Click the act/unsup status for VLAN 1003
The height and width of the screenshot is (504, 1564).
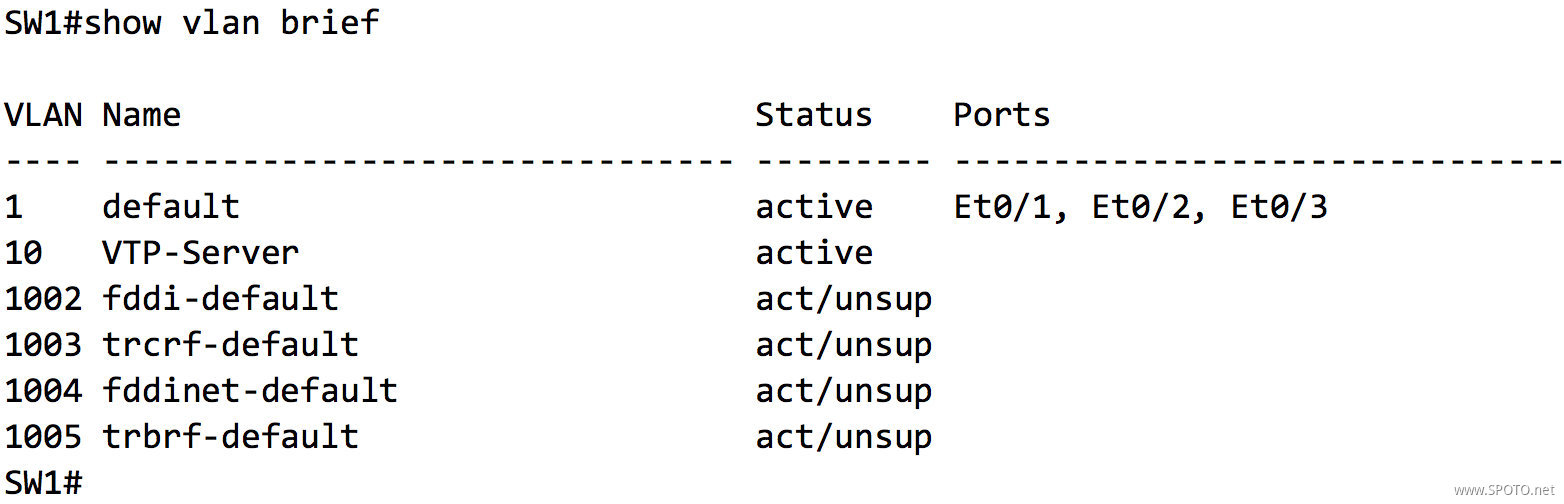tap(843, 345)
